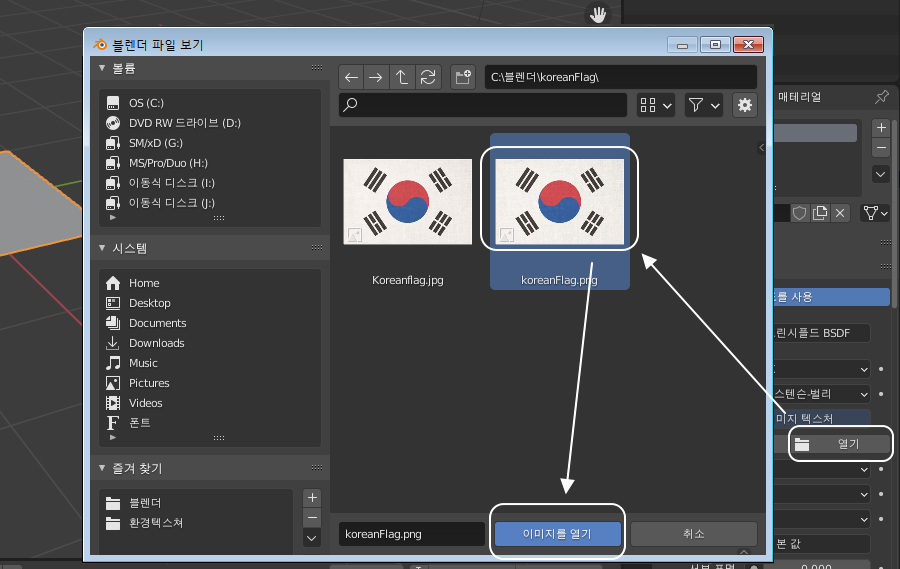Create a new folder

[463, 77]
